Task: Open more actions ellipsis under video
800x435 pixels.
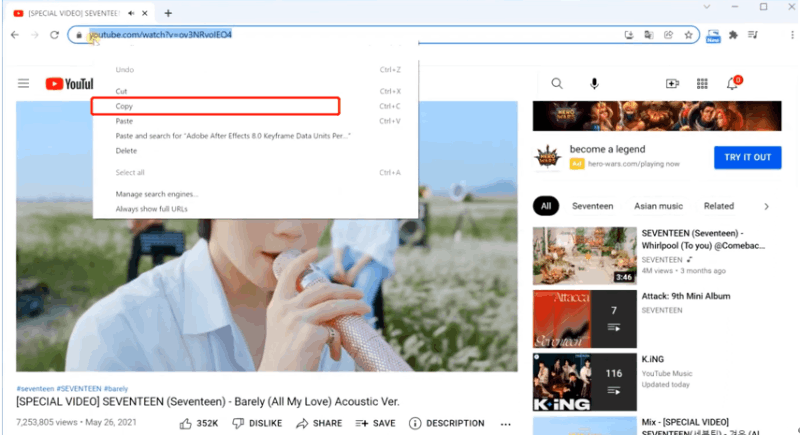Action: [506, 424]
